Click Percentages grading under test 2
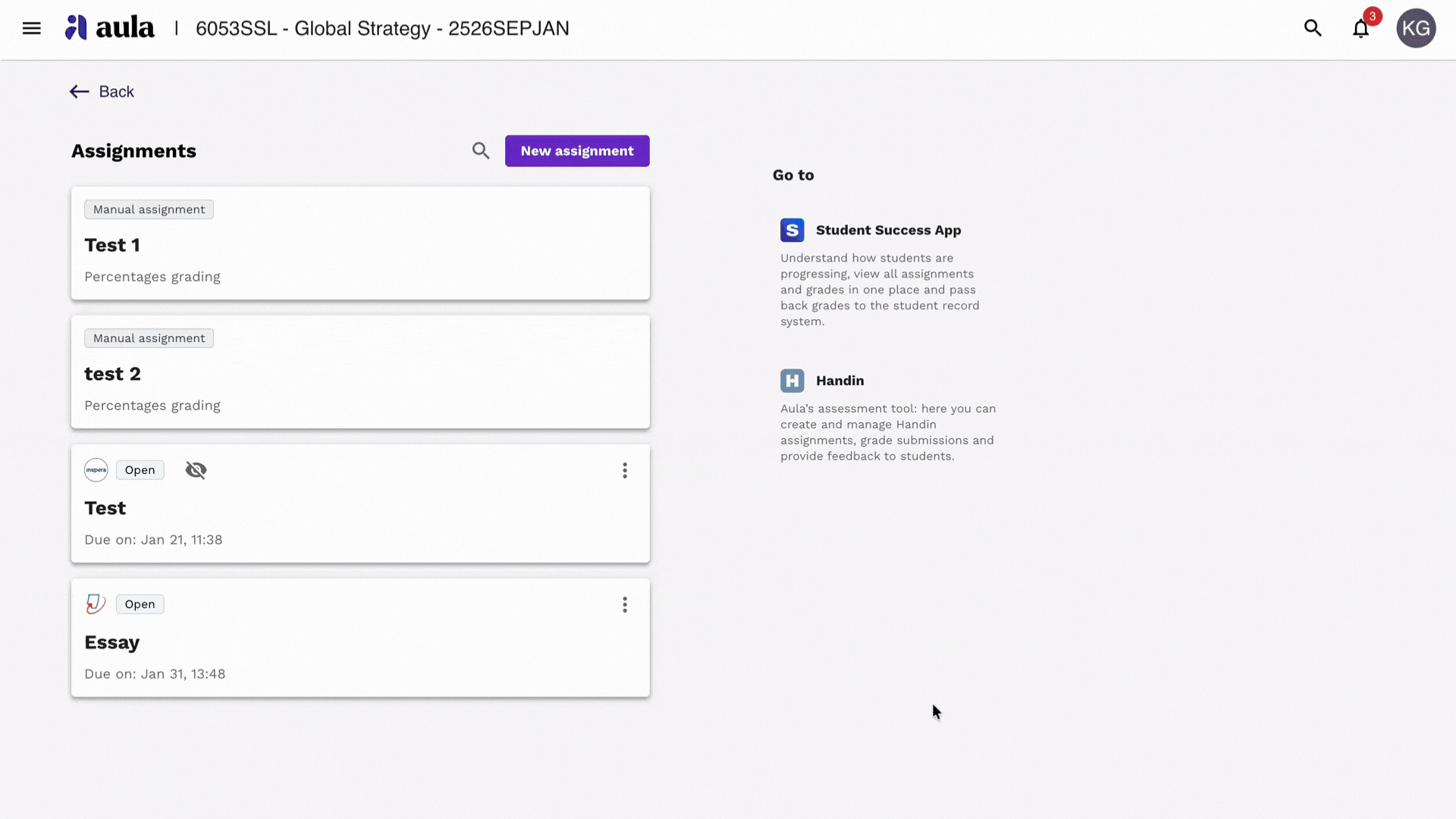The width and height of the screenshot is (1456, 819). point(152,406)
